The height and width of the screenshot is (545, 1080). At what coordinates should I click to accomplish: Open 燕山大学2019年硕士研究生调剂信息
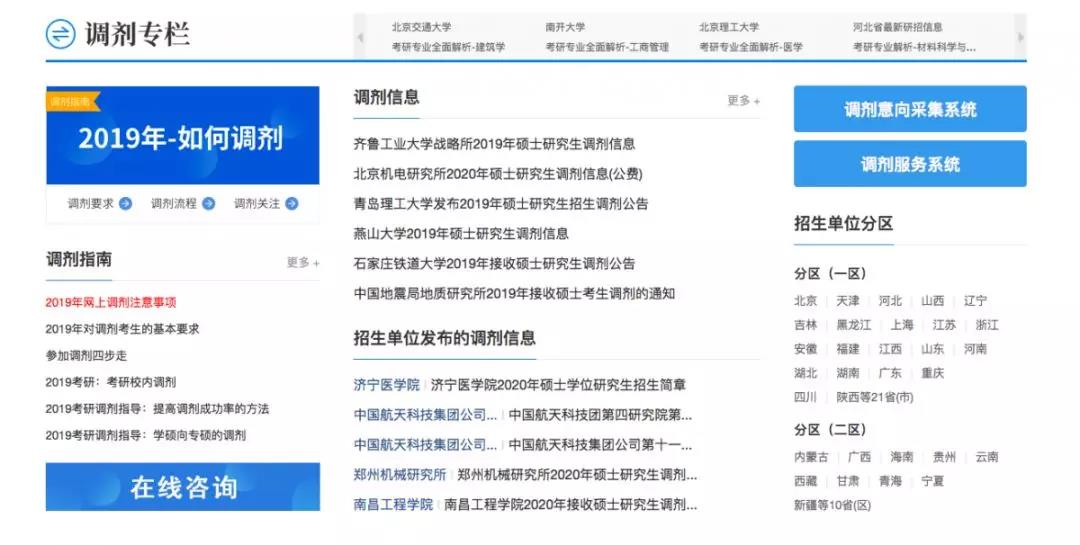(461, 234)
